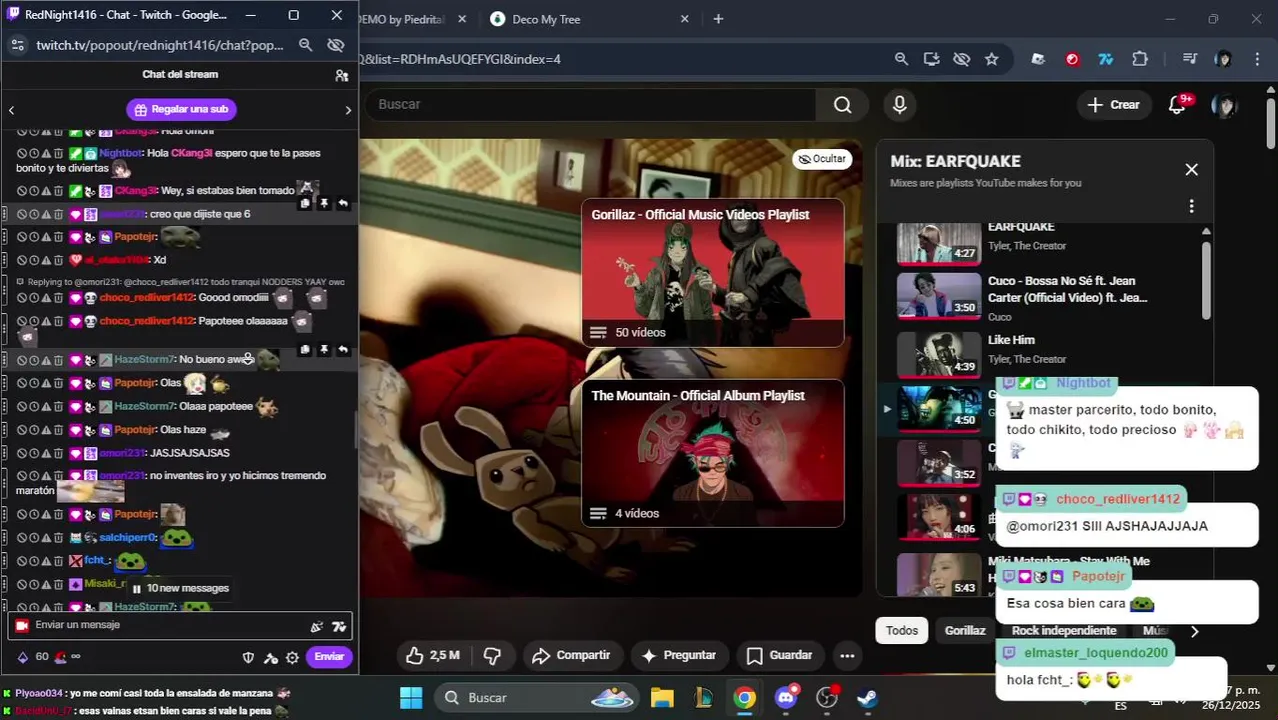Image resolution: width=1278 pixels, height=720 pixels.
Task: Dislike the video
Action: 492,656
